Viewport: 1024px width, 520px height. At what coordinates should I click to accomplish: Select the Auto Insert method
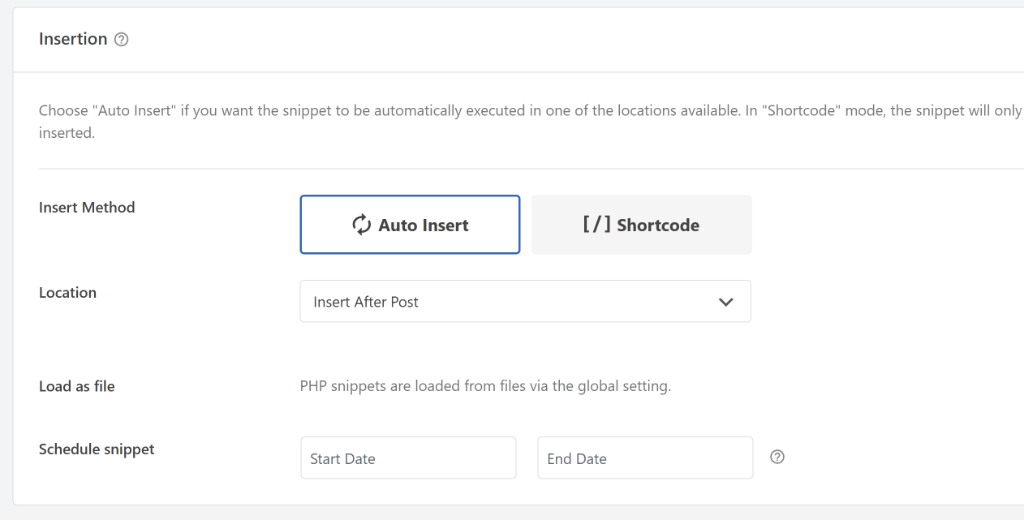410,225
